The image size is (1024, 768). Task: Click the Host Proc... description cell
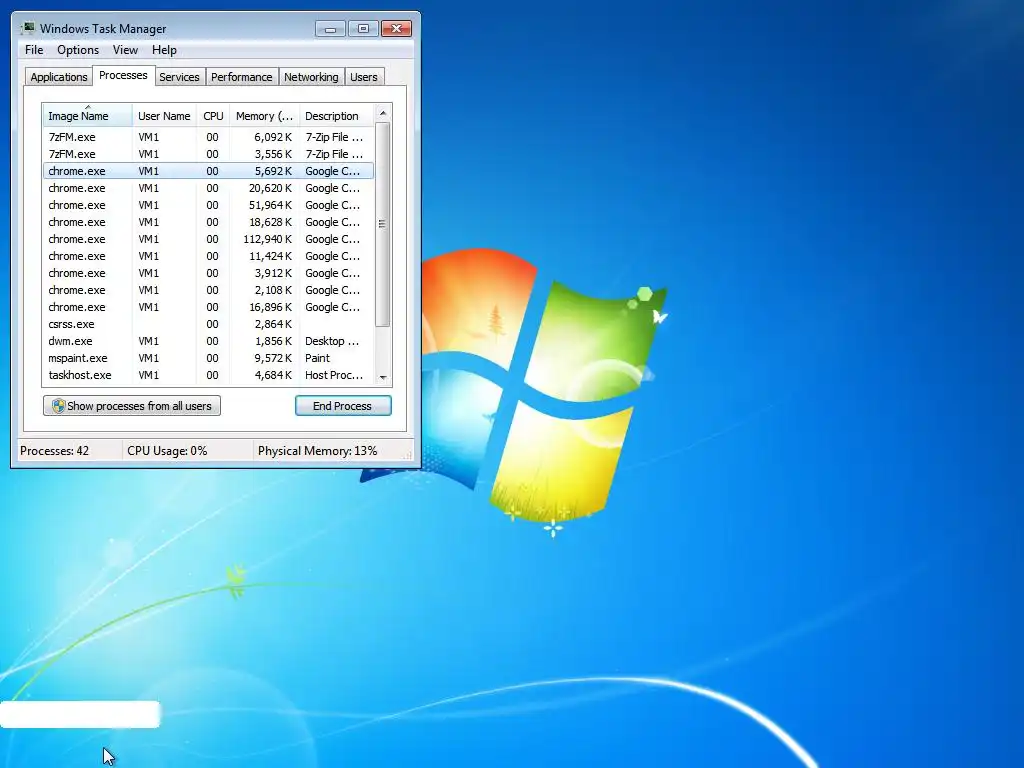[x=334, y=375]
